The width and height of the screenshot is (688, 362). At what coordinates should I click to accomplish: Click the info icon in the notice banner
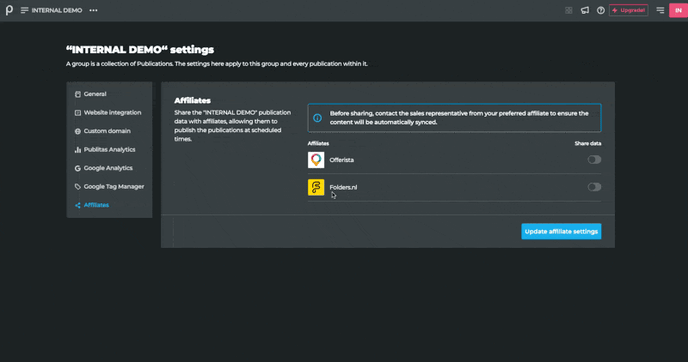pos(317,118)
